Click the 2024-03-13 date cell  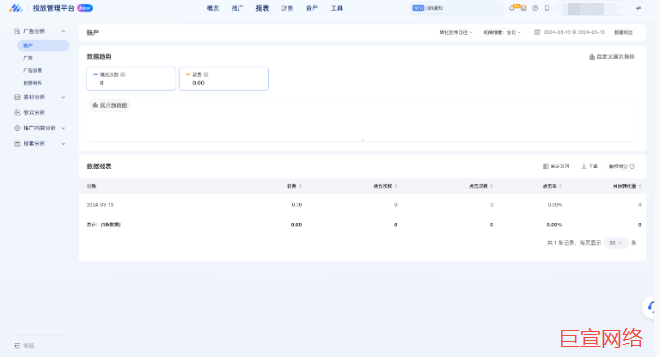100,205
